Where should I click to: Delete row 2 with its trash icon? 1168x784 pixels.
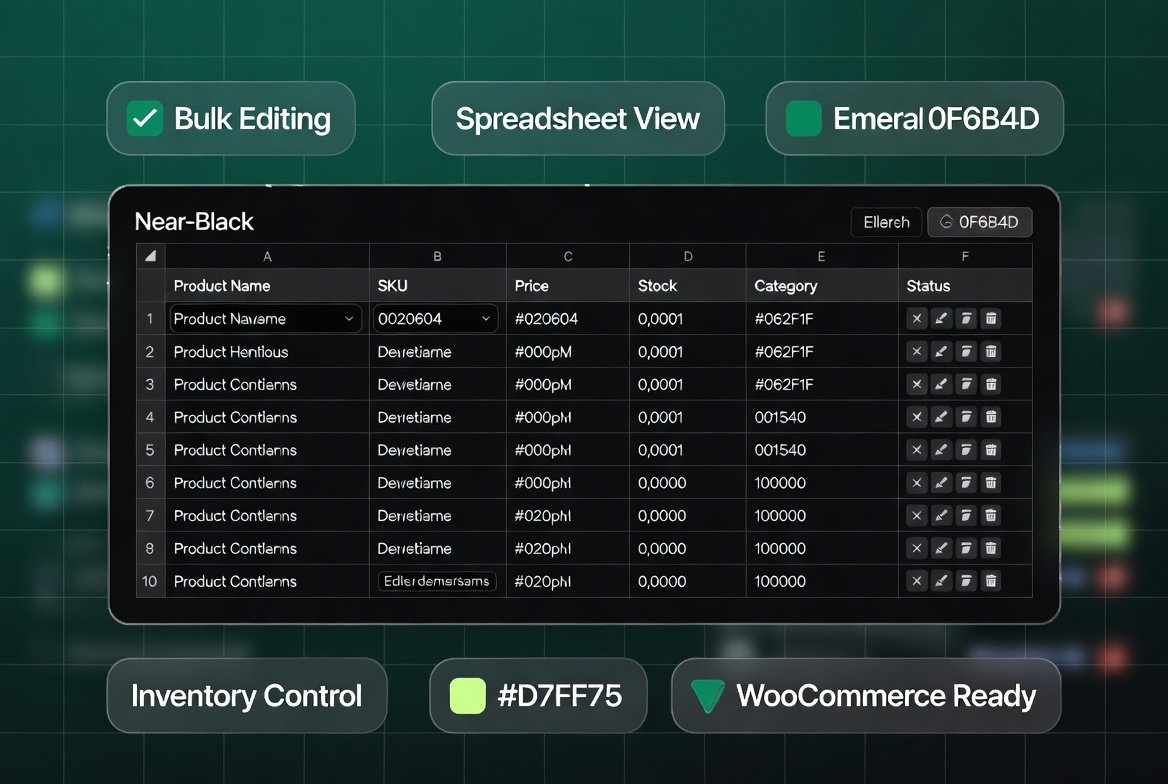pyautogui.click(x=991, y=352)
